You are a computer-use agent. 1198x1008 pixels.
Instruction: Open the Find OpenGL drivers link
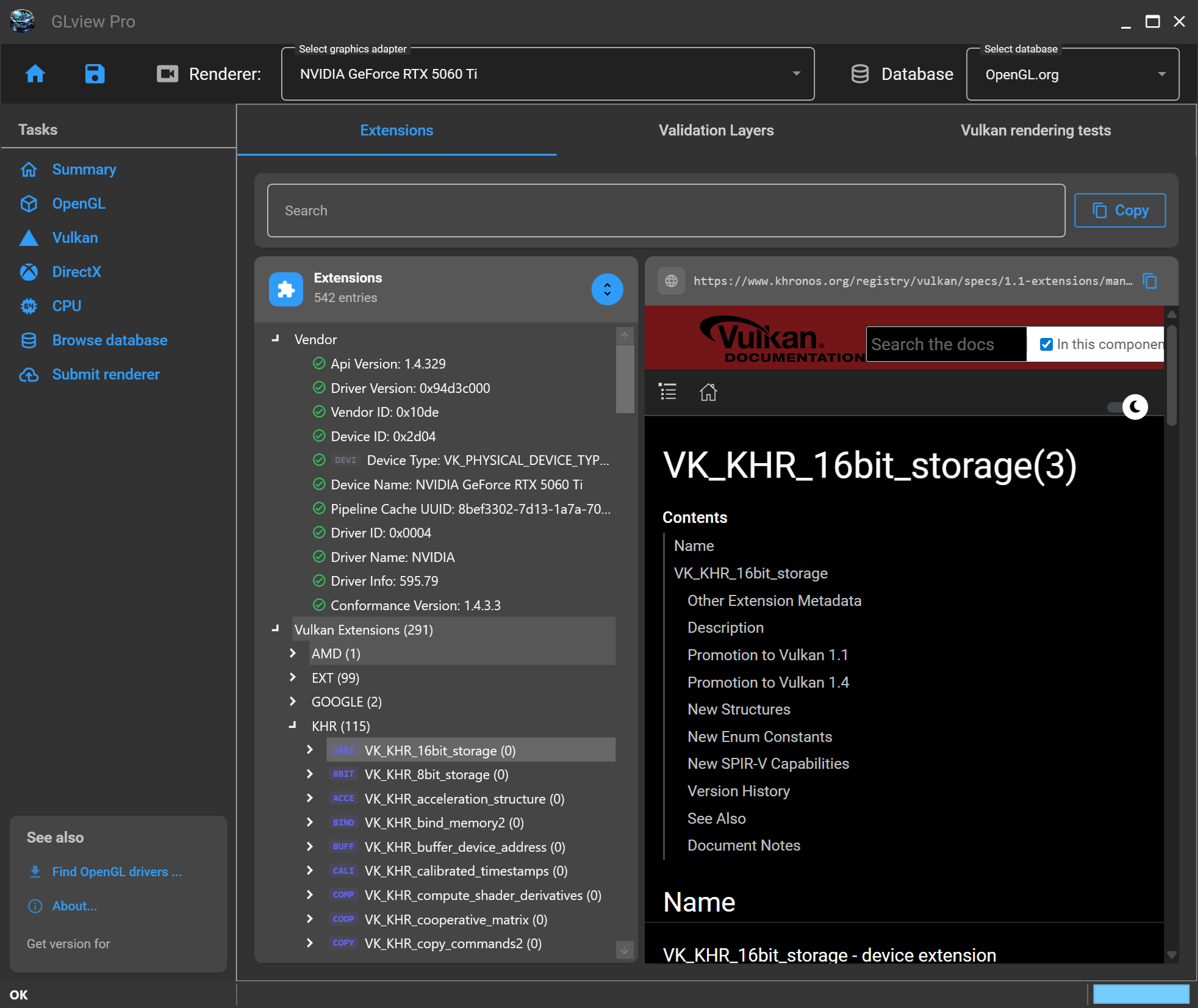(x=117, y=871)
